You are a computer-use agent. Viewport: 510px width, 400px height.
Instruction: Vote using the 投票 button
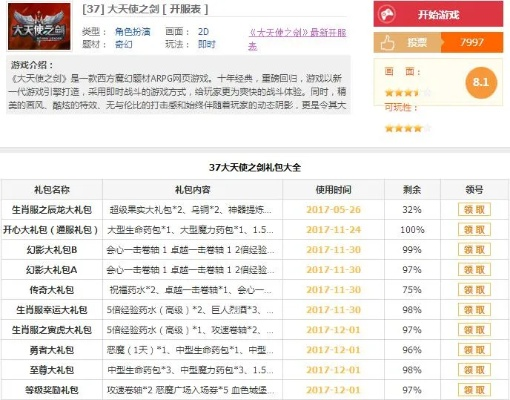407,43
